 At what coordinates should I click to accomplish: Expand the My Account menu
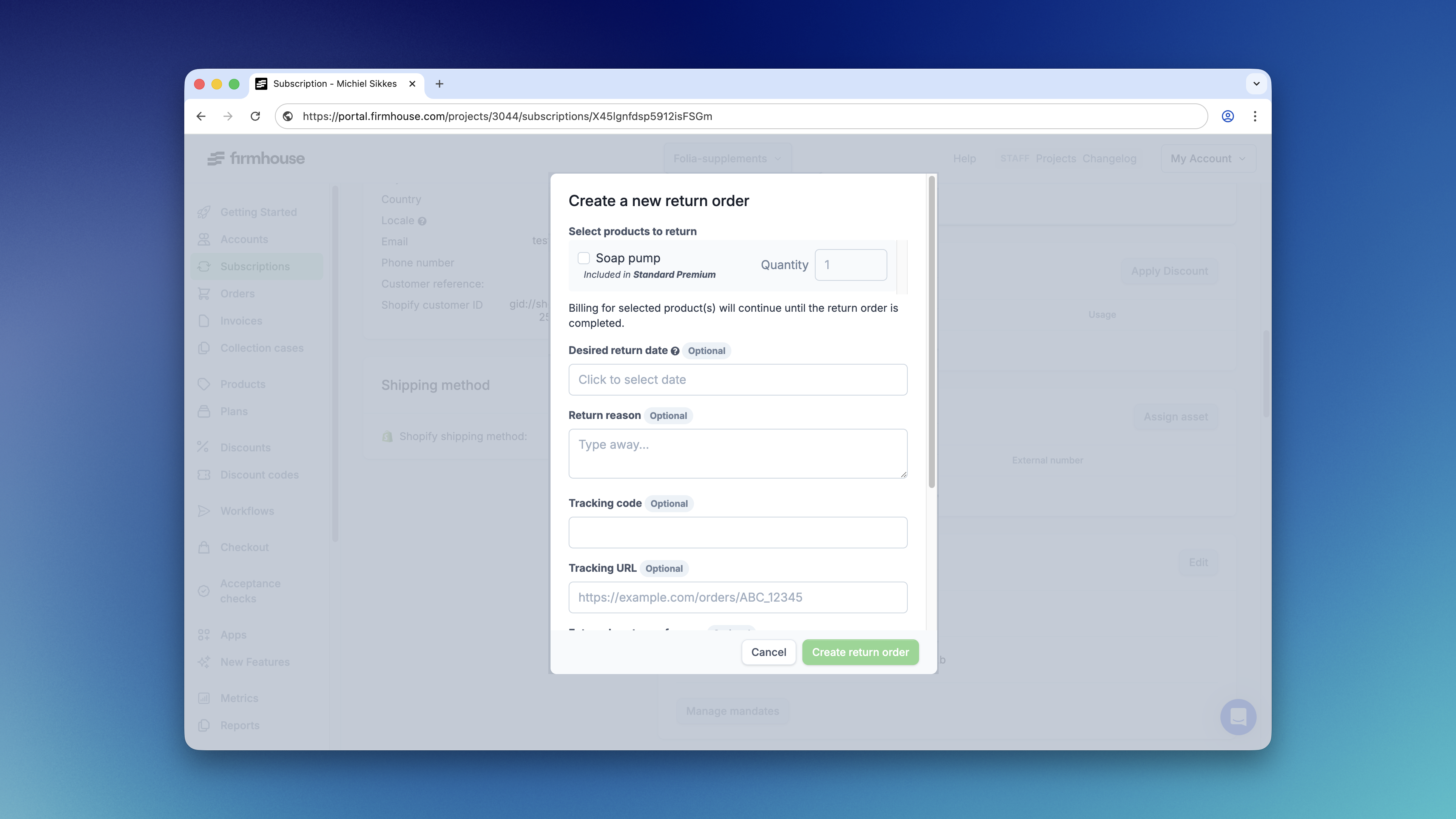pyautogui.click(x=1208, y=158)
